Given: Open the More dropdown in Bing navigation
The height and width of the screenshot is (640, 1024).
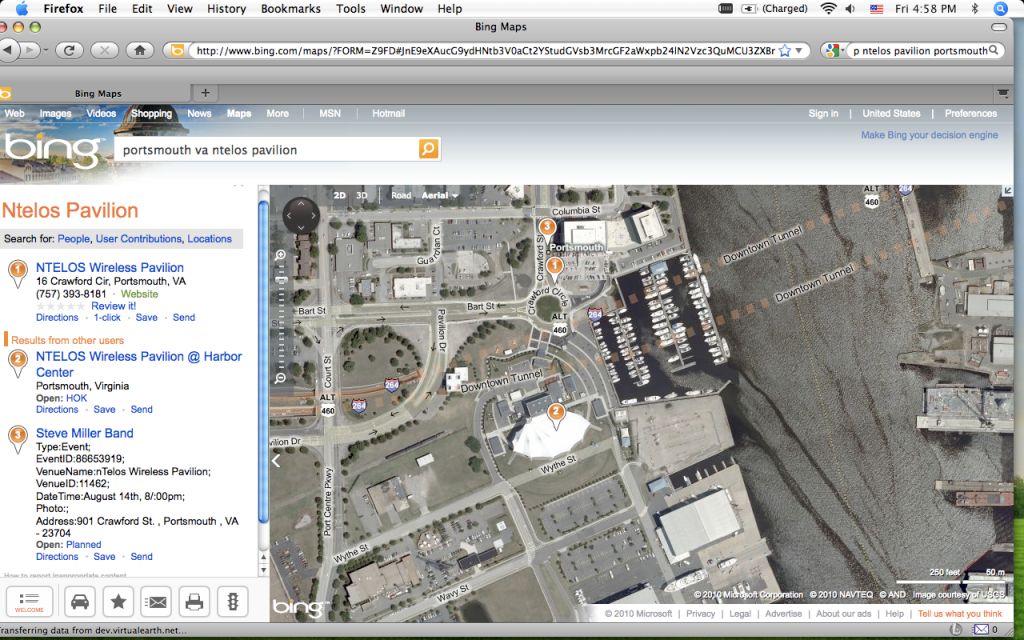Looking at the screenshot, I should point(278,113).
